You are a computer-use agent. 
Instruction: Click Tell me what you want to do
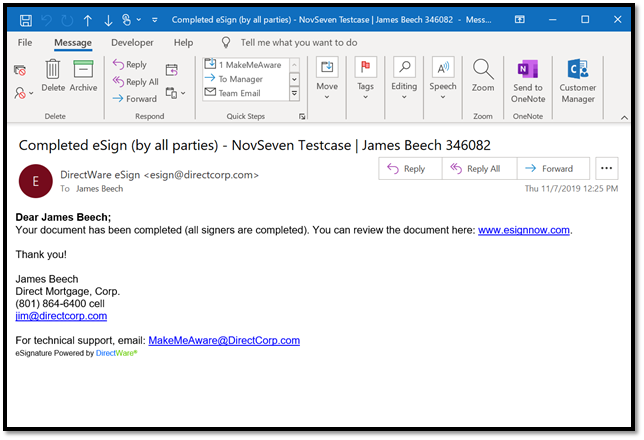click(x=299, y=43)
